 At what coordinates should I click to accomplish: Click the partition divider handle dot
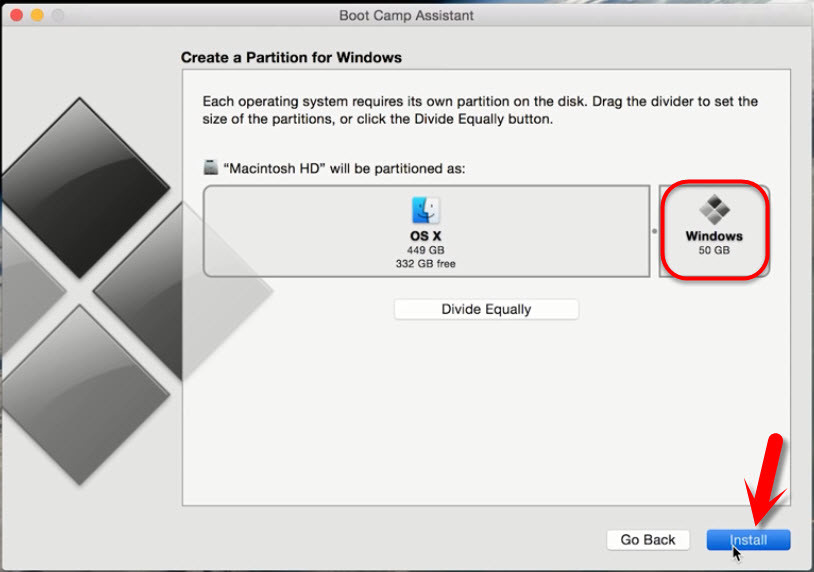[x=654, y=231]
